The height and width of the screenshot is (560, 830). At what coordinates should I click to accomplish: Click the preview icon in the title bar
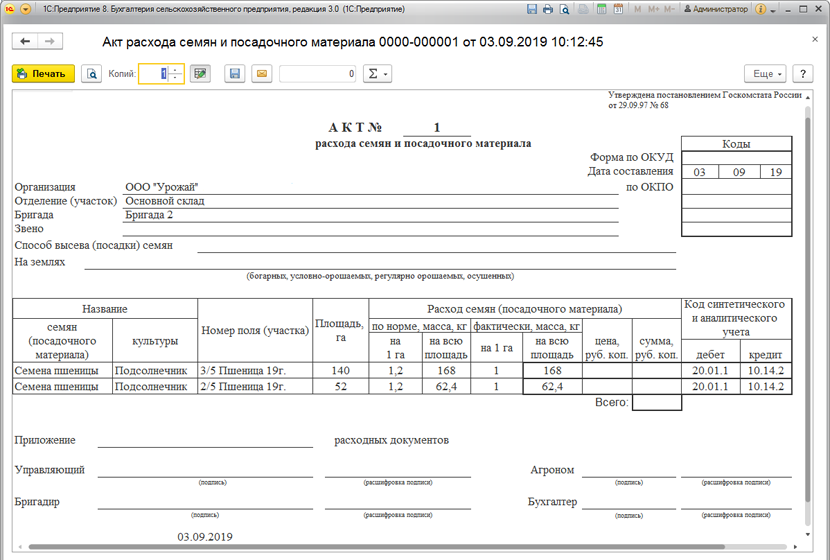(564, 9)
